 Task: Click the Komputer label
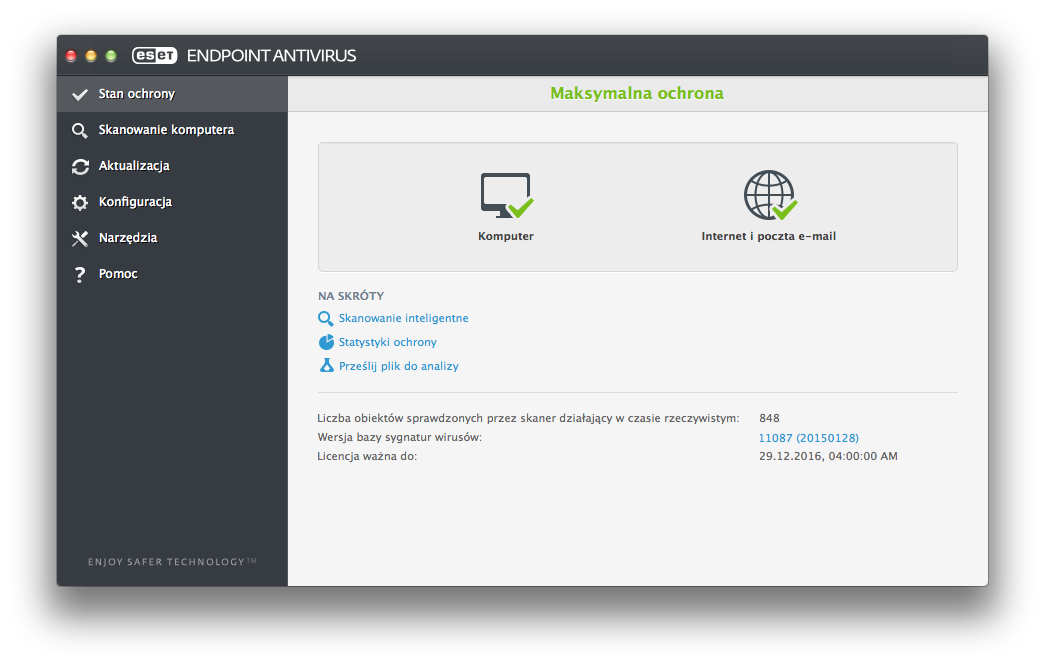[x=506, y=236]
